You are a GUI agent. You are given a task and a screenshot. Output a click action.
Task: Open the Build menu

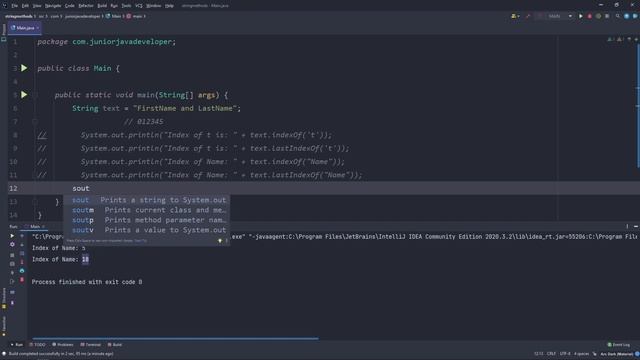(102, 6)
